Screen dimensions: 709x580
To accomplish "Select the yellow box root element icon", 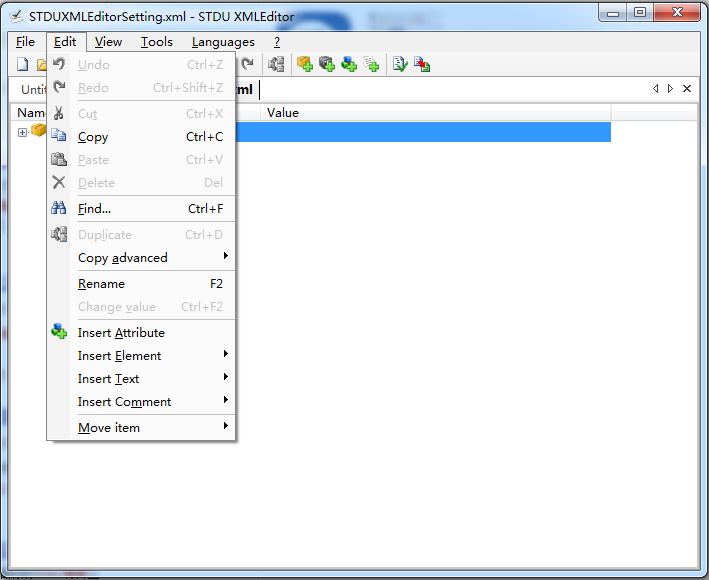I will (38, 131).
